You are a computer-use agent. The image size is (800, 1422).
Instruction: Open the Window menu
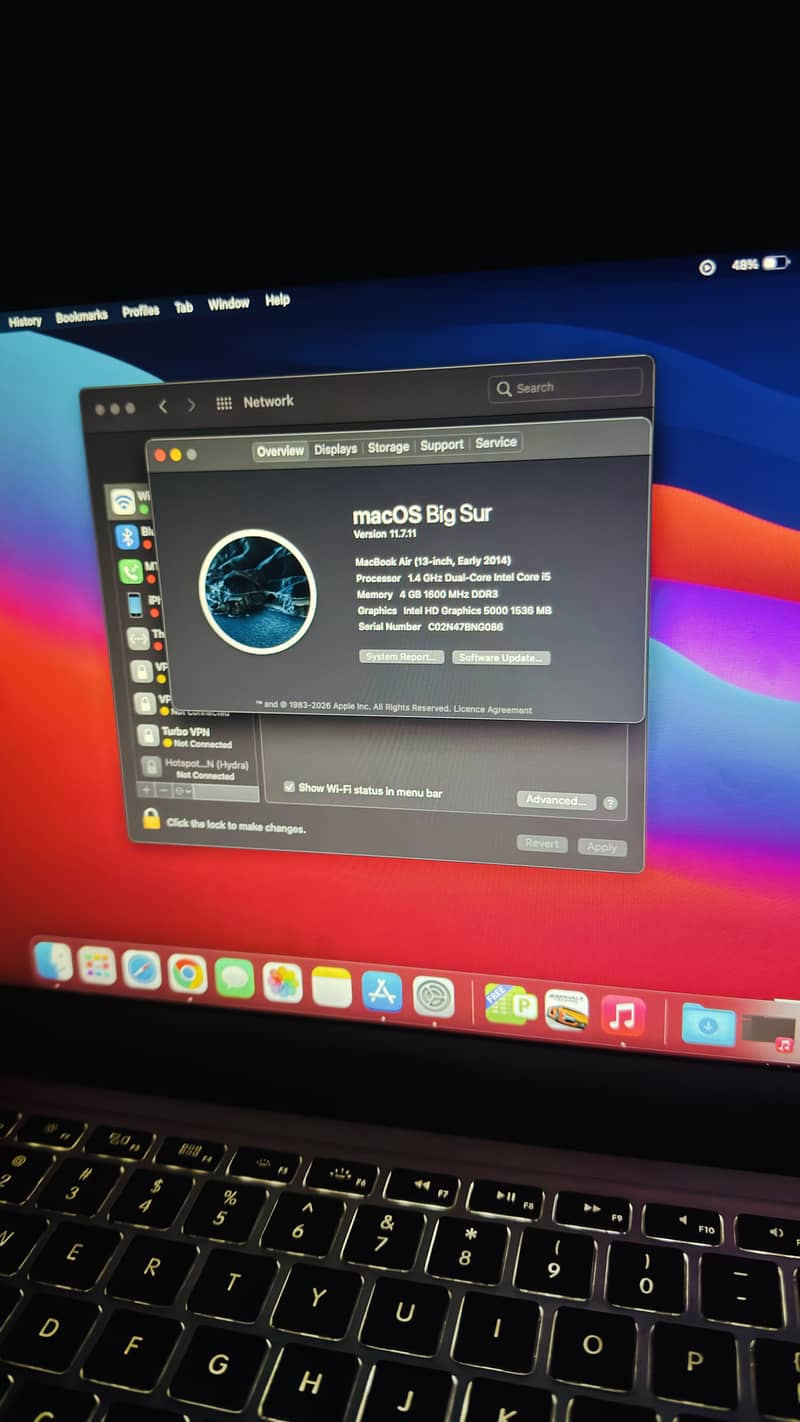(229, 303)
